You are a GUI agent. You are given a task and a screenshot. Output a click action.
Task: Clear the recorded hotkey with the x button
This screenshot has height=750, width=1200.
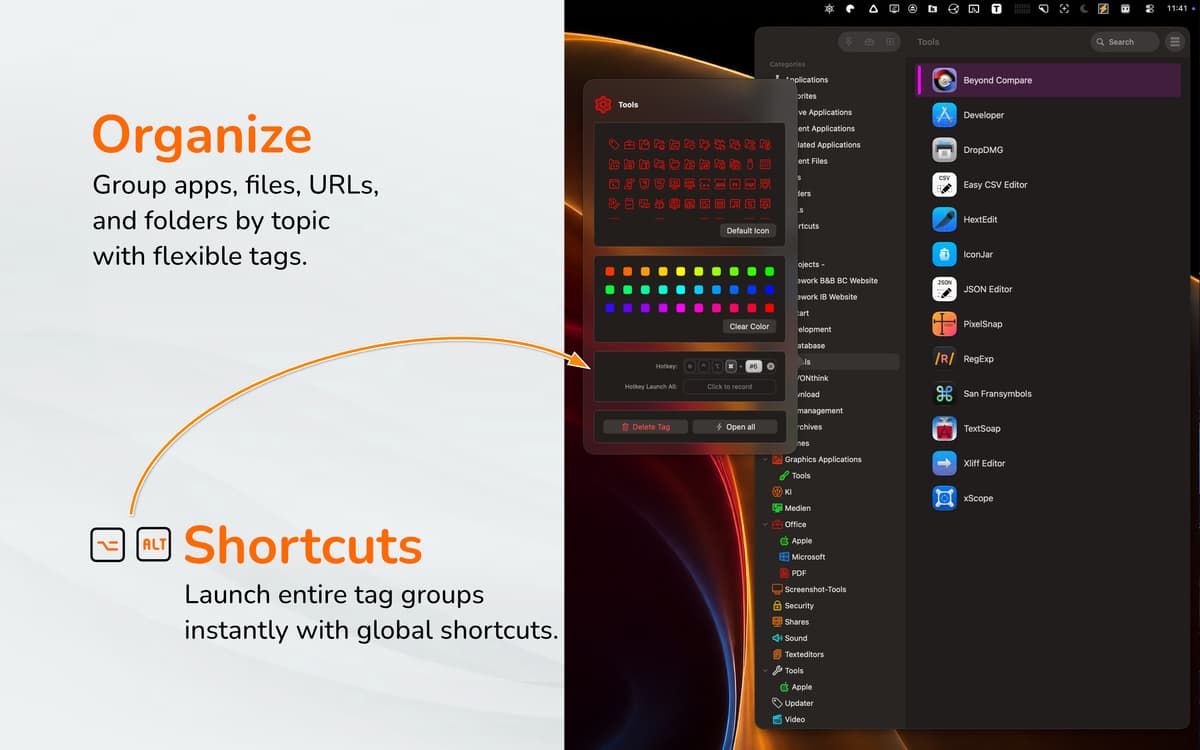coord(770,366)
